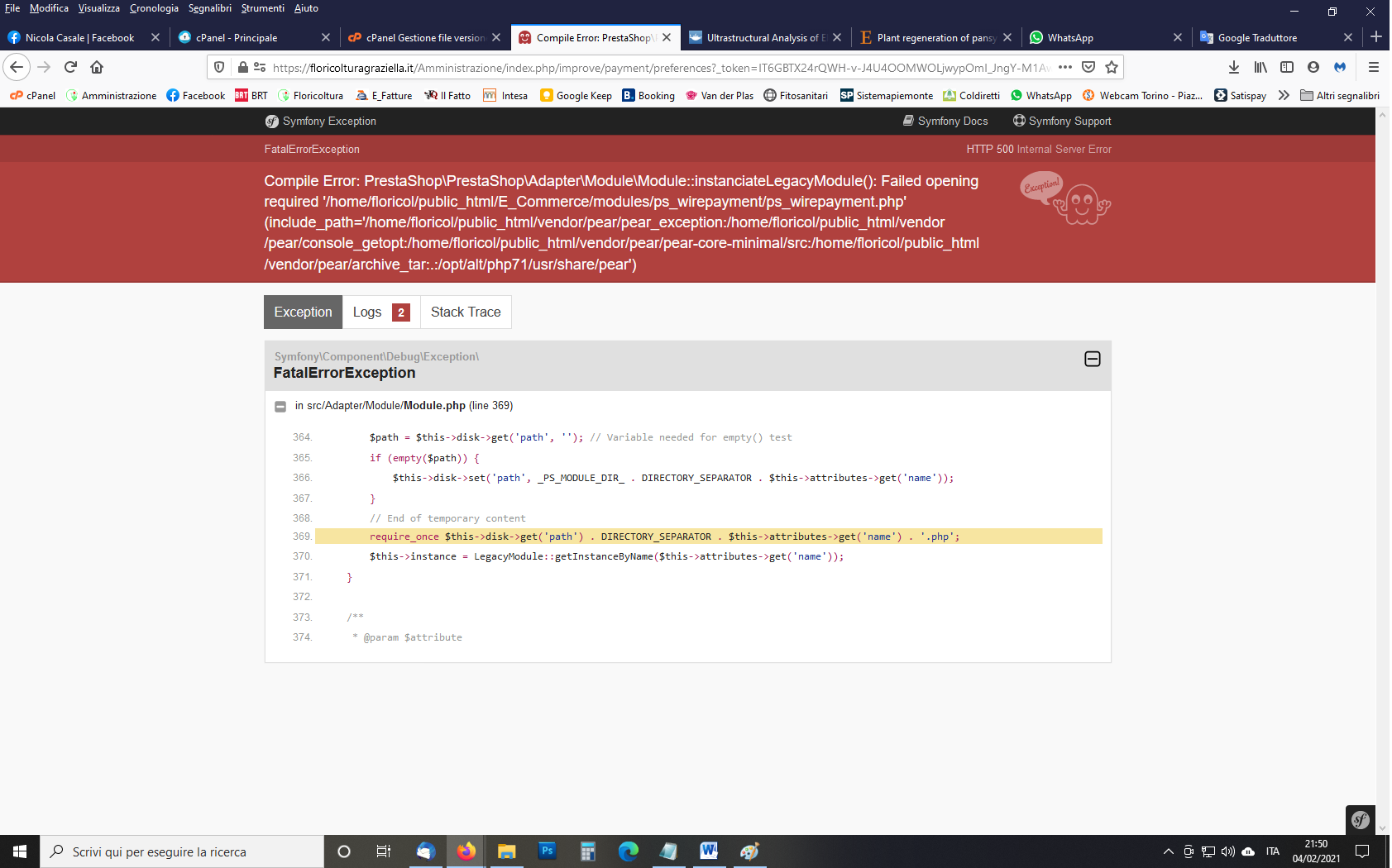
Task: Open the tracking protection shield icon
Action: [219, 67]
